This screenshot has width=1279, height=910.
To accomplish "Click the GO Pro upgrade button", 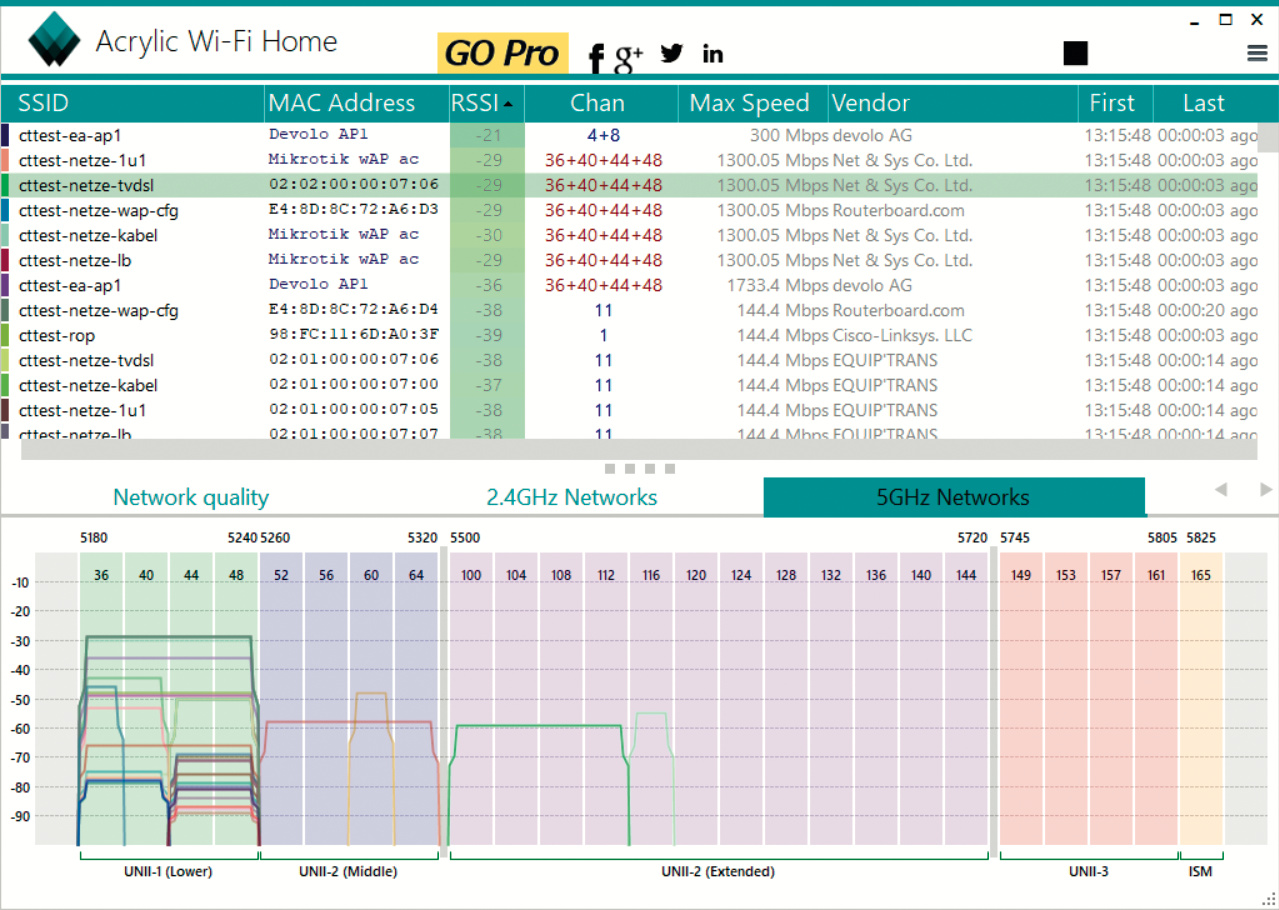I will point(503,53).
